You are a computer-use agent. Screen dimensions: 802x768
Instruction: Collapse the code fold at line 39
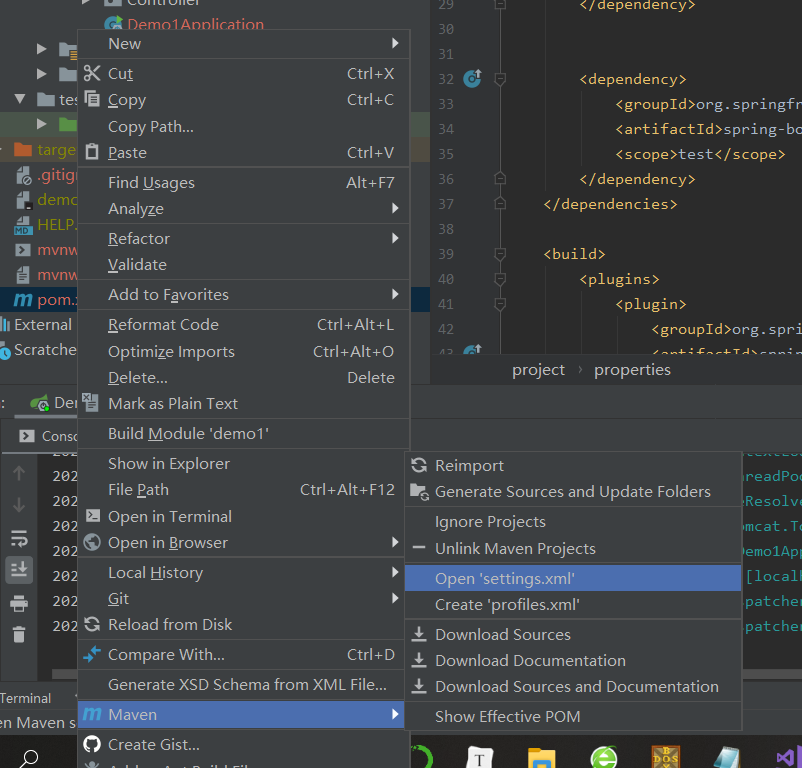[500, 254]
